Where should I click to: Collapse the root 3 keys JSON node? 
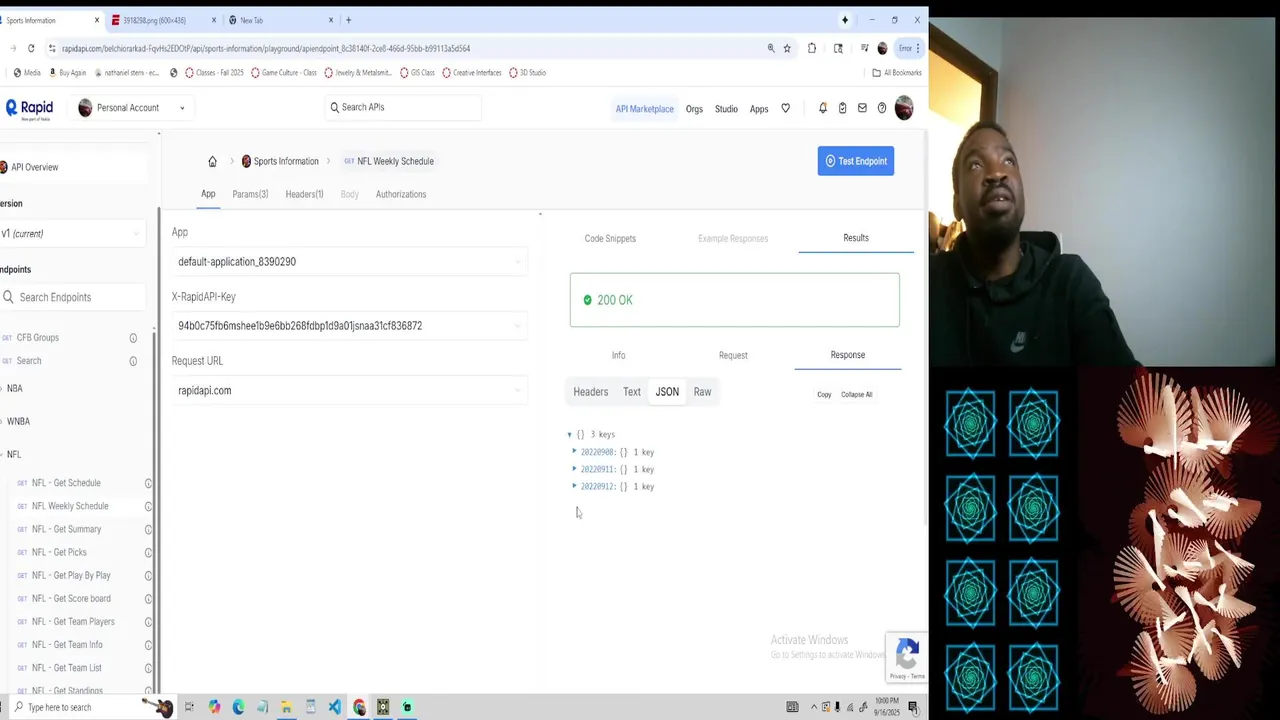[570, 435]
